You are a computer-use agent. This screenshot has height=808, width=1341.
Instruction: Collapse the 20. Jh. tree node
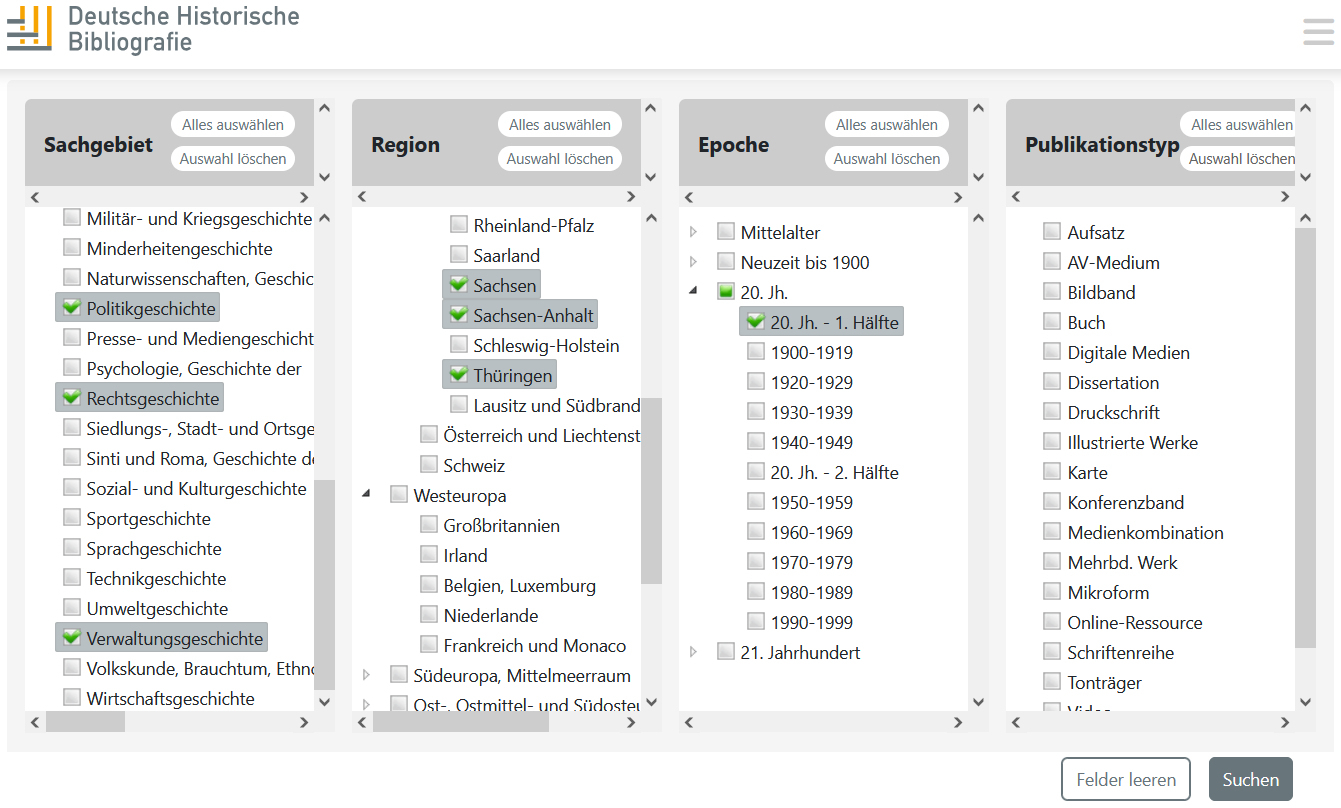[694, 292]
